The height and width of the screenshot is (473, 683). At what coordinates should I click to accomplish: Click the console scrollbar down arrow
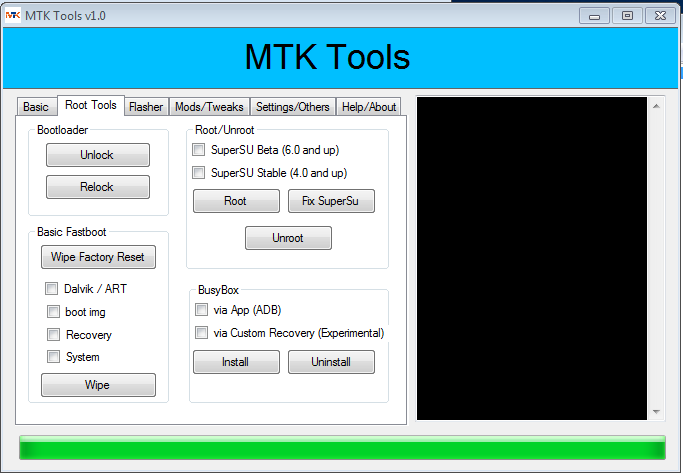click(x=656, y=412)
